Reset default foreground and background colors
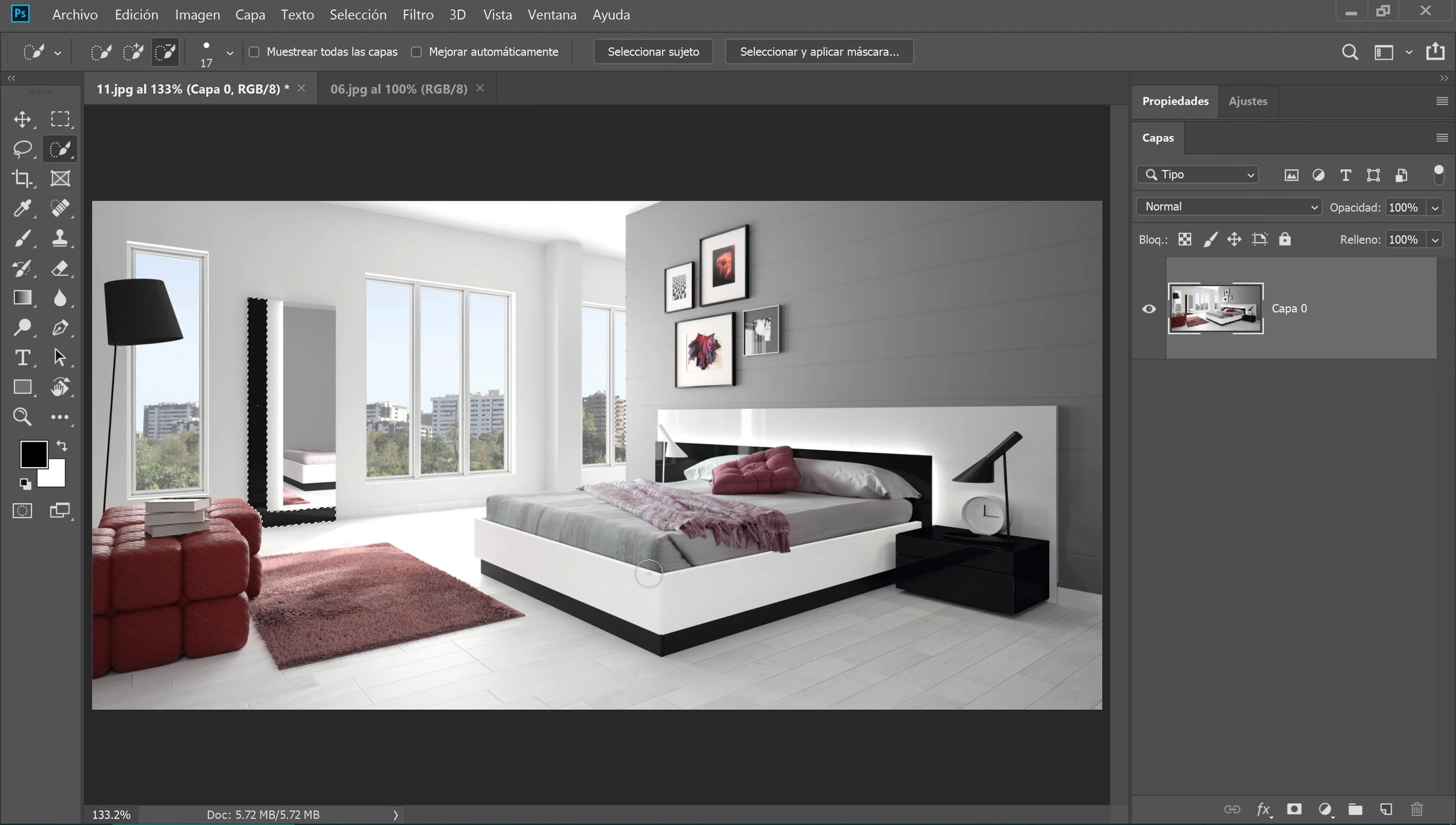Image resolution: width=1456 pixels, height=825 pixels. [25, 483]
